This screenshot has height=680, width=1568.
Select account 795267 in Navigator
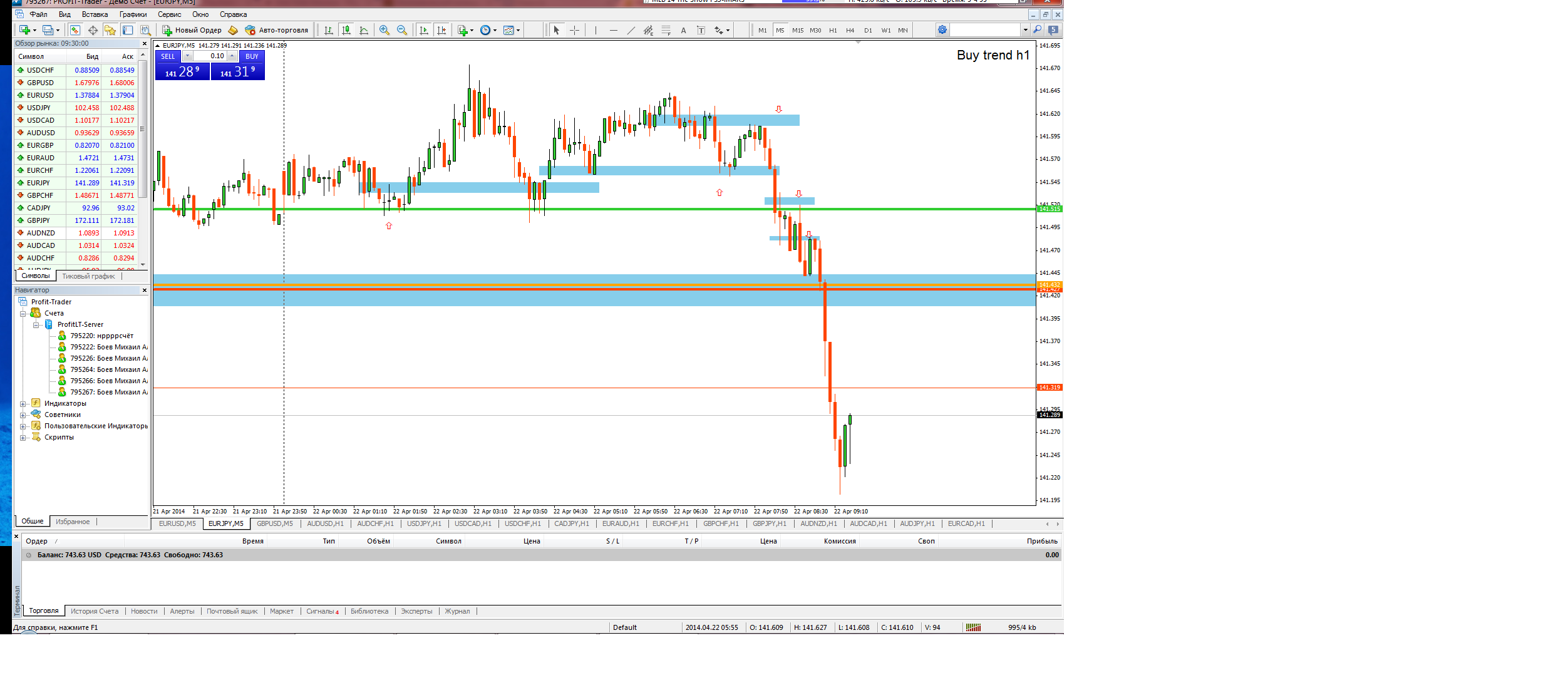tap(103, 393)
